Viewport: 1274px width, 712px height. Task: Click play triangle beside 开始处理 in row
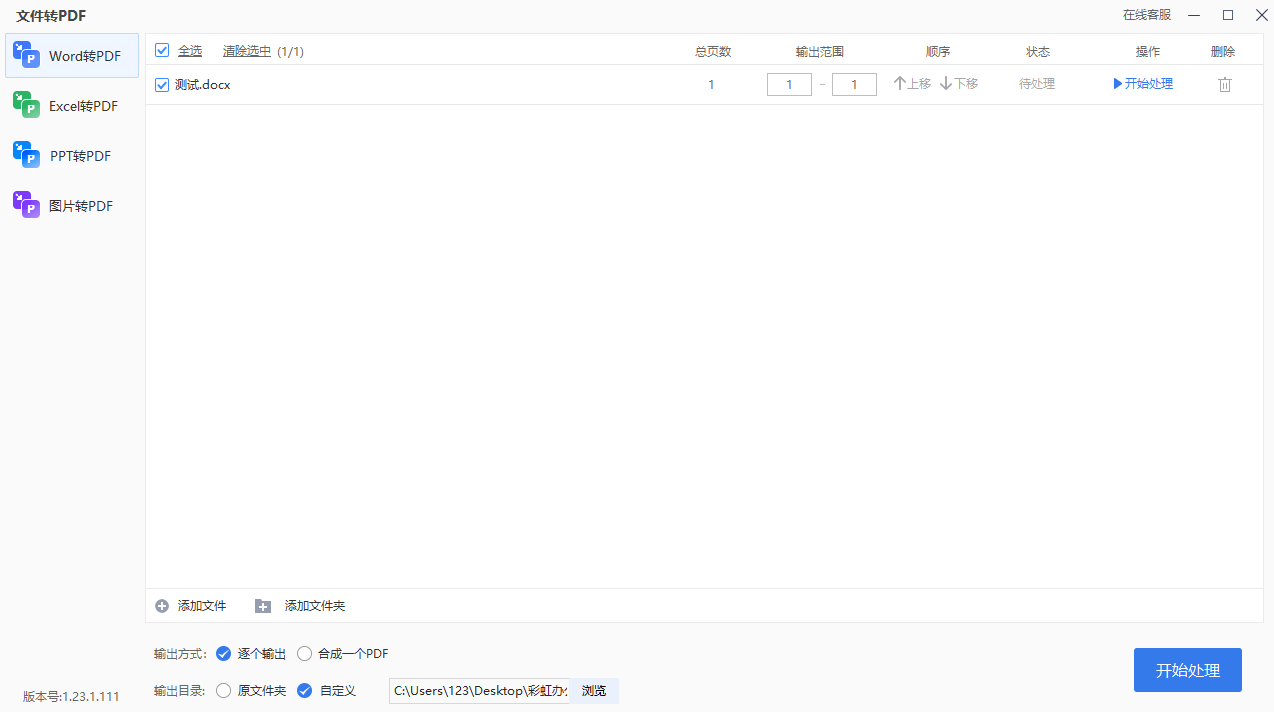pyautogui.click(x=1118, y=84)
